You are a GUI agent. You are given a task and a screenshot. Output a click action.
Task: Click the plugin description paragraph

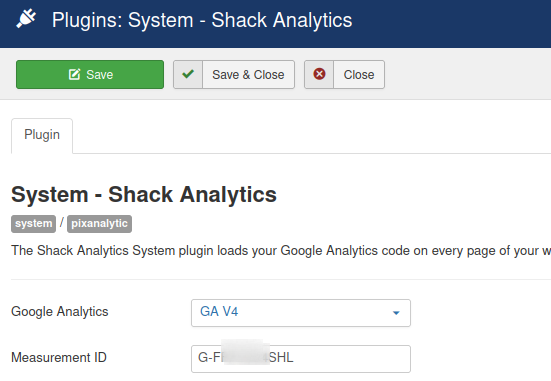click(x=281, y=251)
